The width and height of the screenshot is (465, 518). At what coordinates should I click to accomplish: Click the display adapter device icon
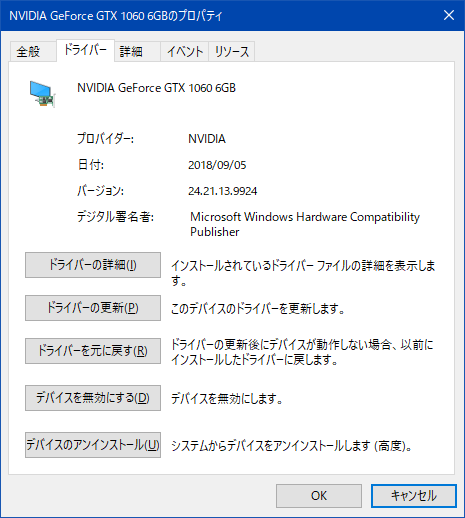click(x=42, y=94)
